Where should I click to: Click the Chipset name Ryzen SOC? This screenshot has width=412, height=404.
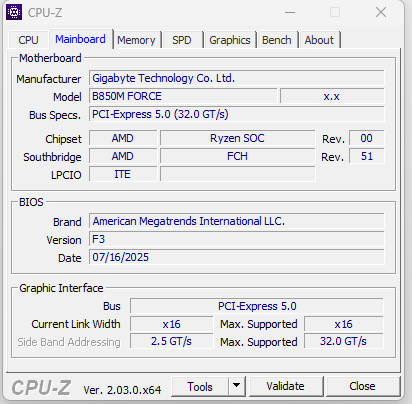pyautogui.click(x=237, y=138)
